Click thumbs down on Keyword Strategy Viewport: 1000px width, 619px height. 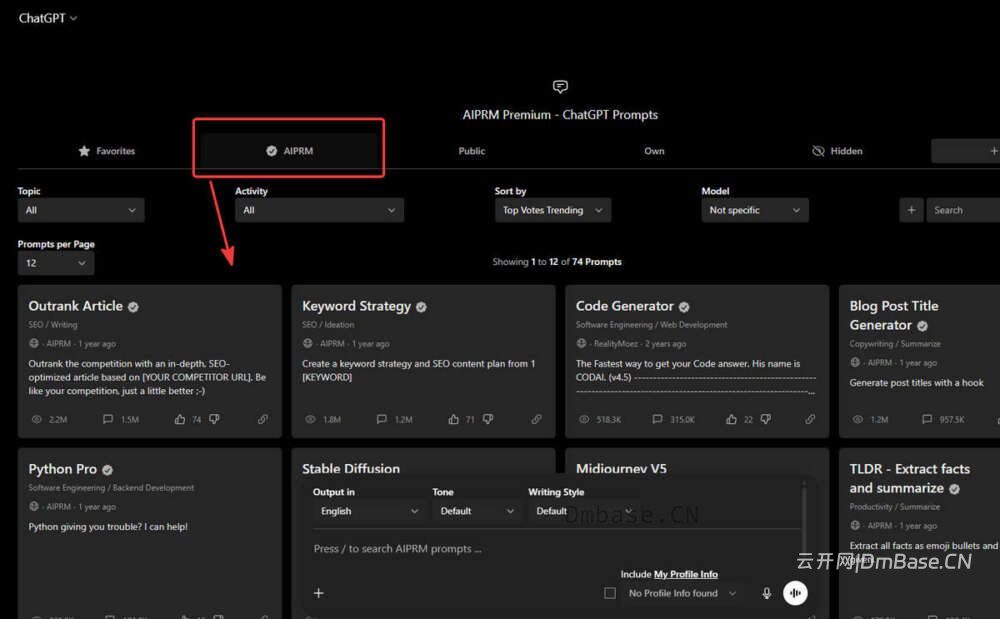pos(488,419)
